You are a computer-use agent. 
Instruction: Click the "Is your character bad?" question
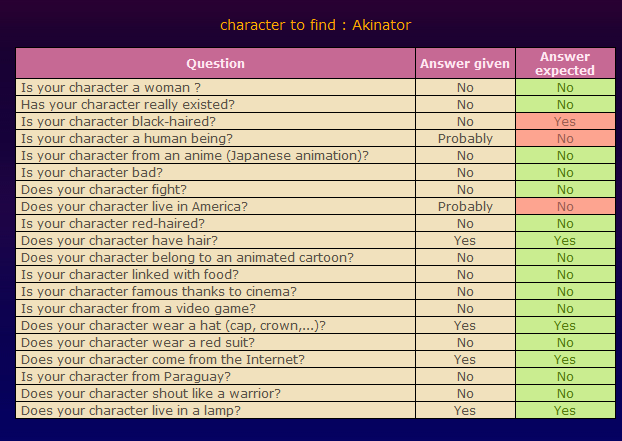pos(95,172)
